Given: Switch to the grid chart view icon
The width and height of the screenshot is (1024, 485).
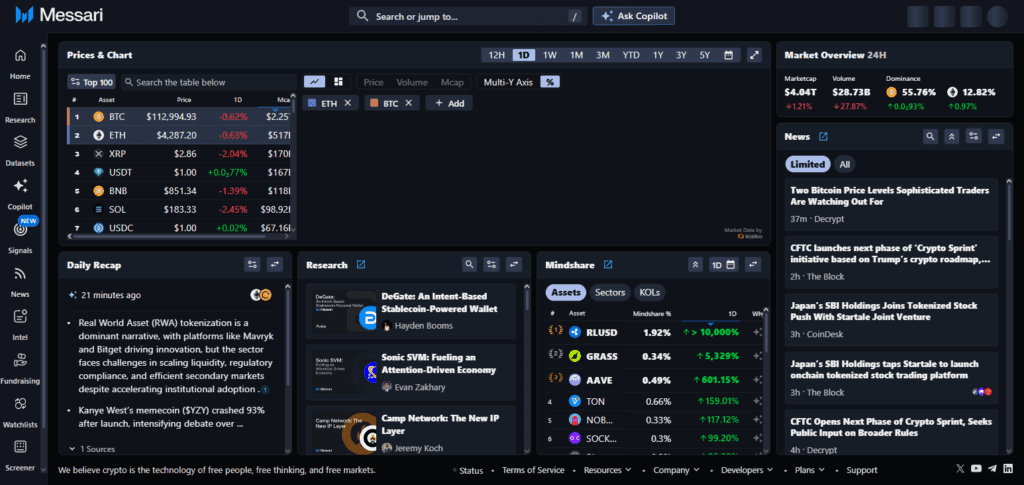Looking at the screenshot, I should [338, 82].
